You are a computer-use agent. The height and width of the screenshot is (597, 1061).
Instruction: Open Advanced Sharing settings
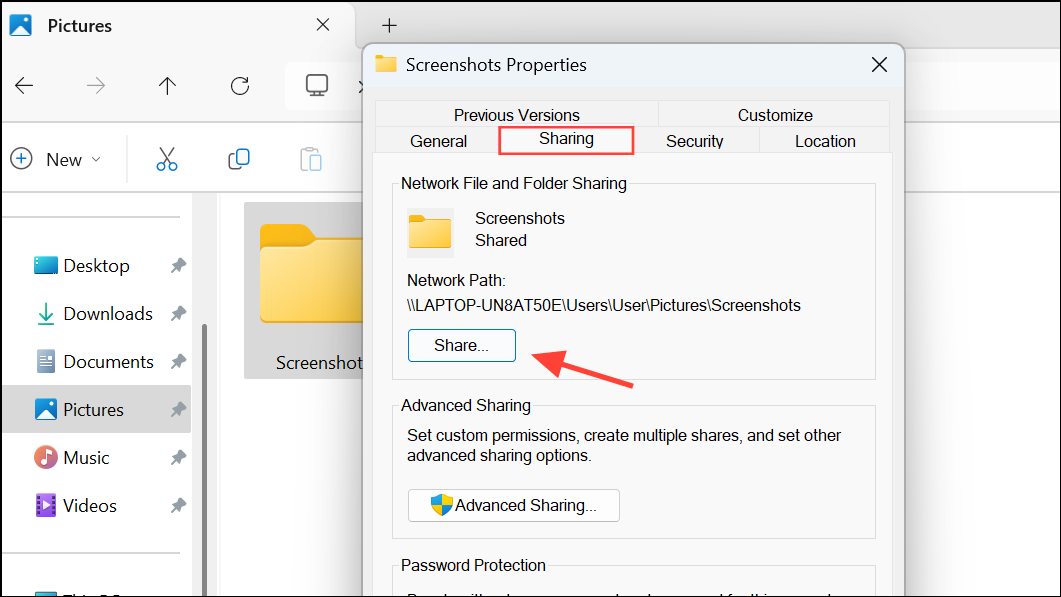point(514,506)
